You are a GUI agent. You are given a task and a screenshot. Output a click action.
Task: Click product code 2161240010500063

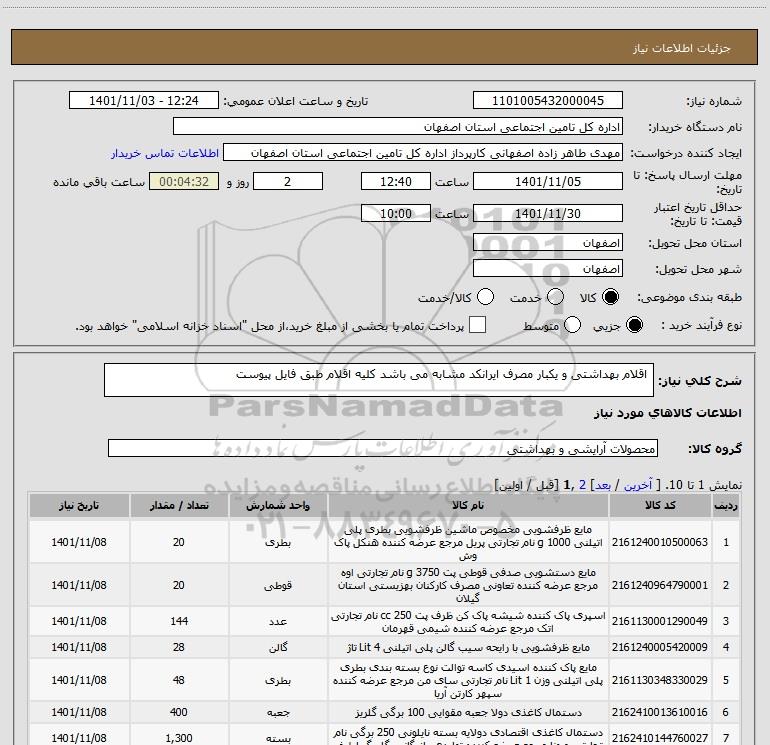(x=660, y=542)
